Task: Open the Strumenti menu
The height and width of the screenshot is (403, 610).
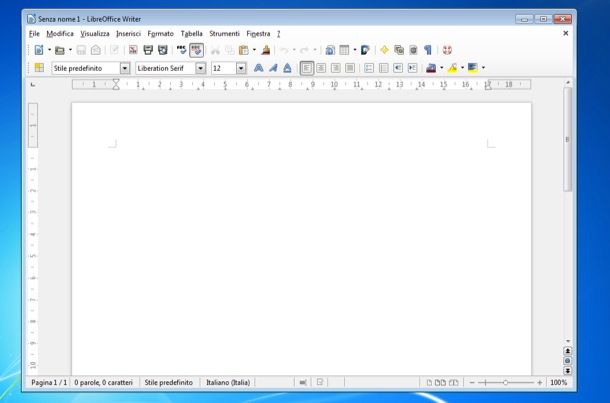Action: click(224, 34)
